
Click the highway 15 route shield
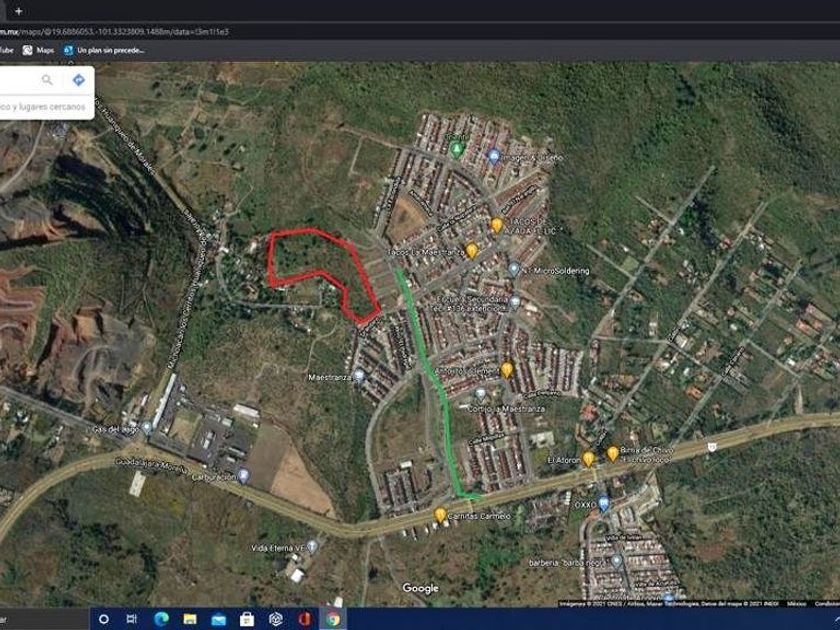point(711,447)
